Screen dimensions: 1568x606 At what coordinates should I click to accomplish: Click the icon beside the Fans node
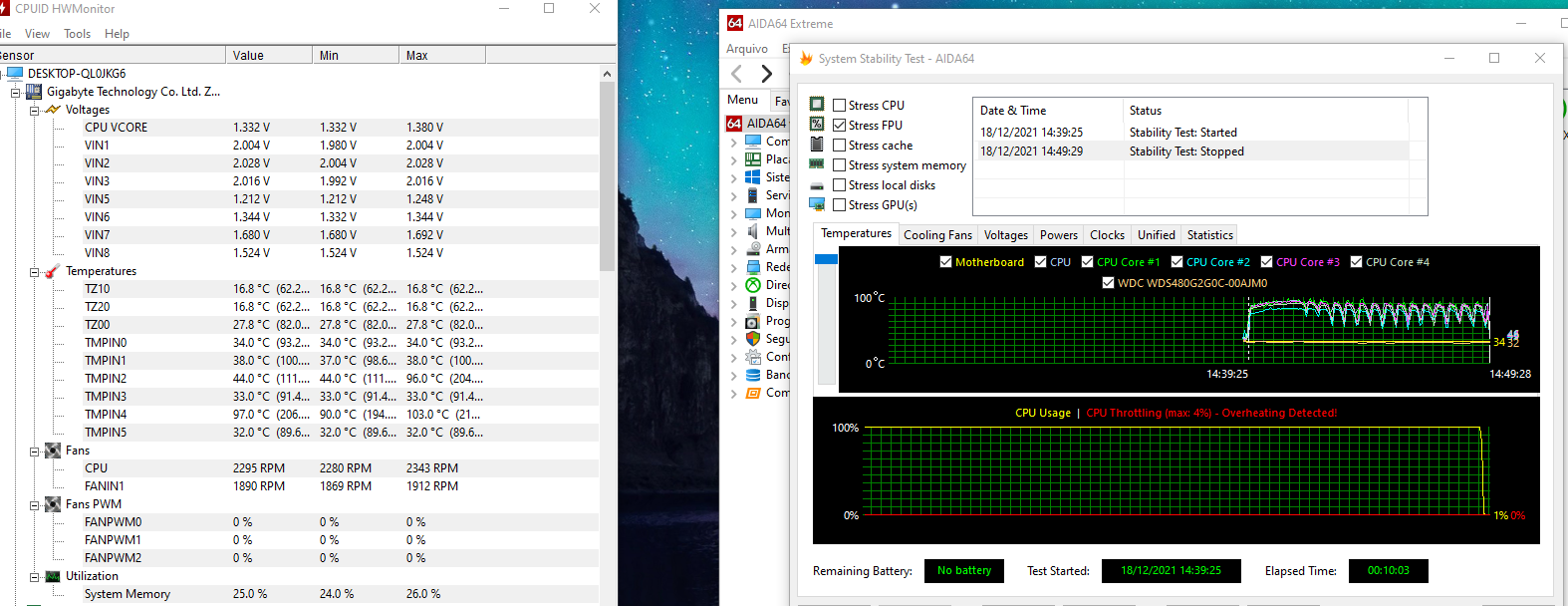(53, 451)
